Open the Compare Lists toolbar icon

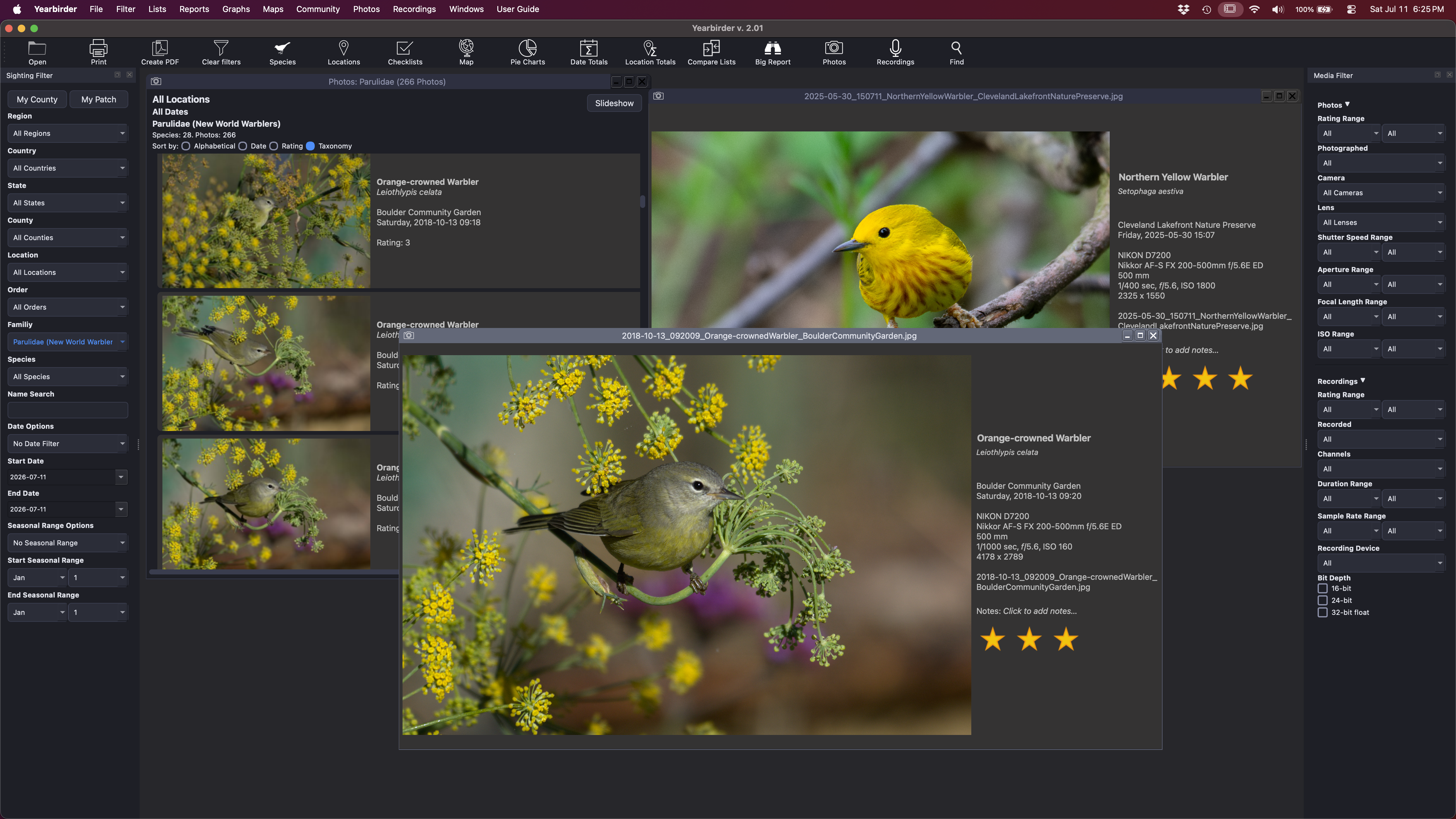coord(711,48)
